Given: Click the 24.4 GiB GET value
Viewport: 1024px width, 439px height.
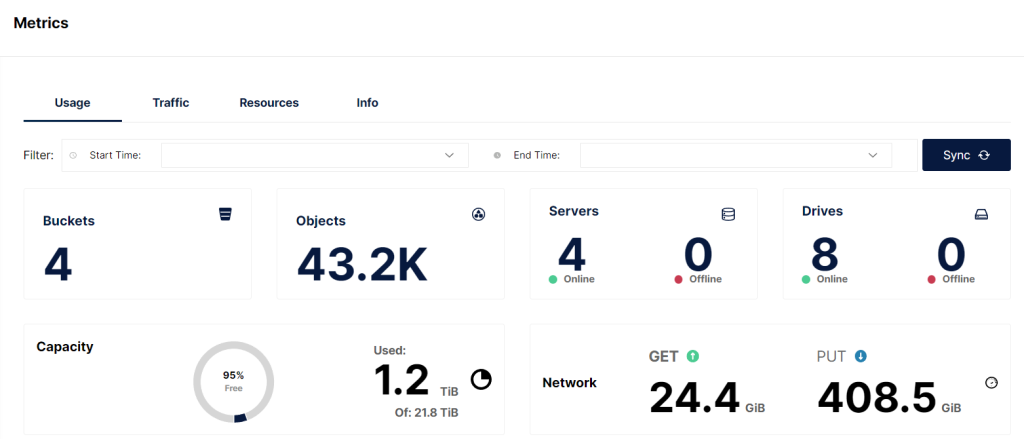Looking at the screenshot, I should (707, 398).
